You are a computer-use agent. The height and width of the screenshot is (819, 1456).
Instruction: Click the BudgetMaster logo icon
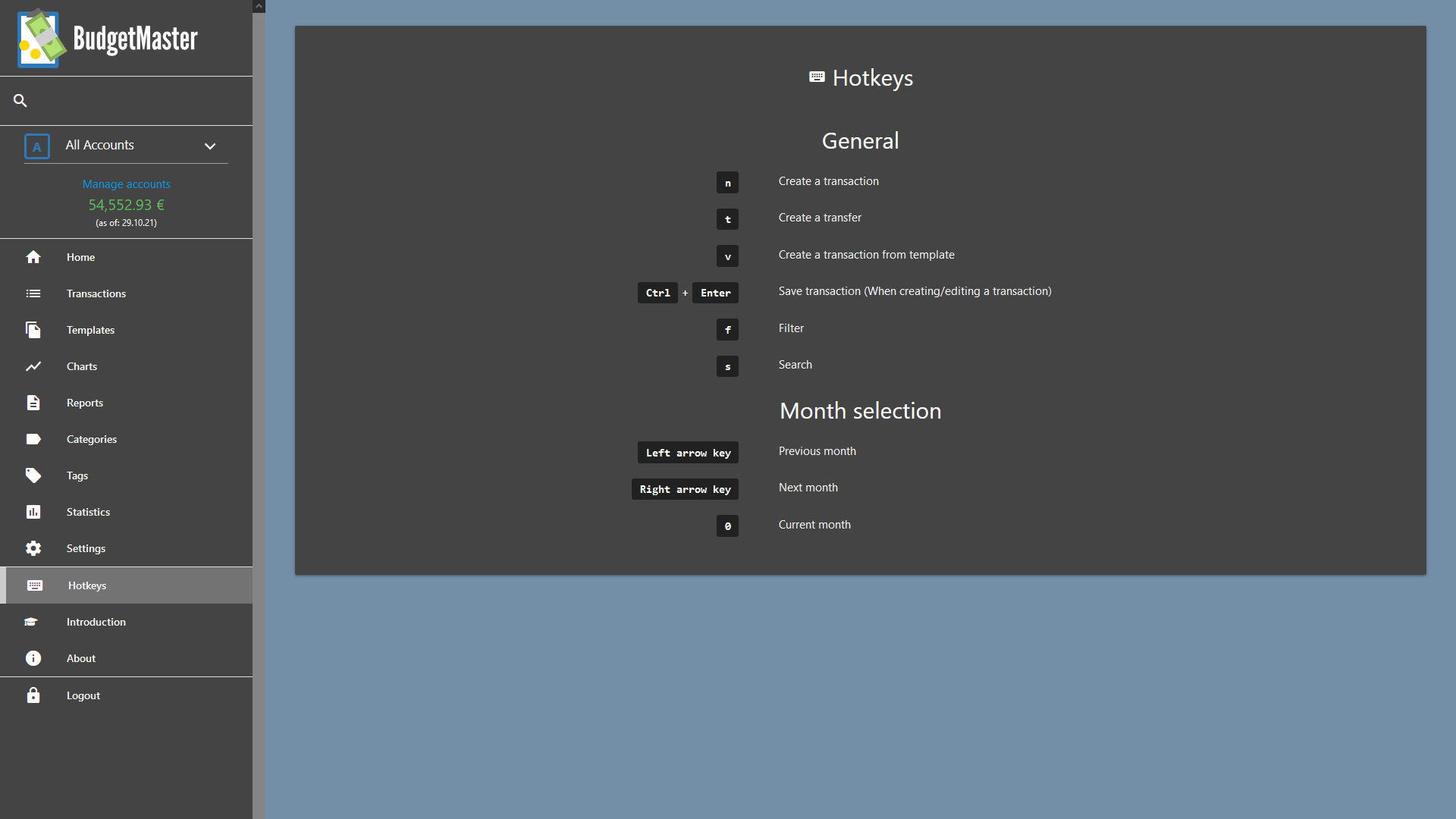pyautogui.click(x=41, y=38)
